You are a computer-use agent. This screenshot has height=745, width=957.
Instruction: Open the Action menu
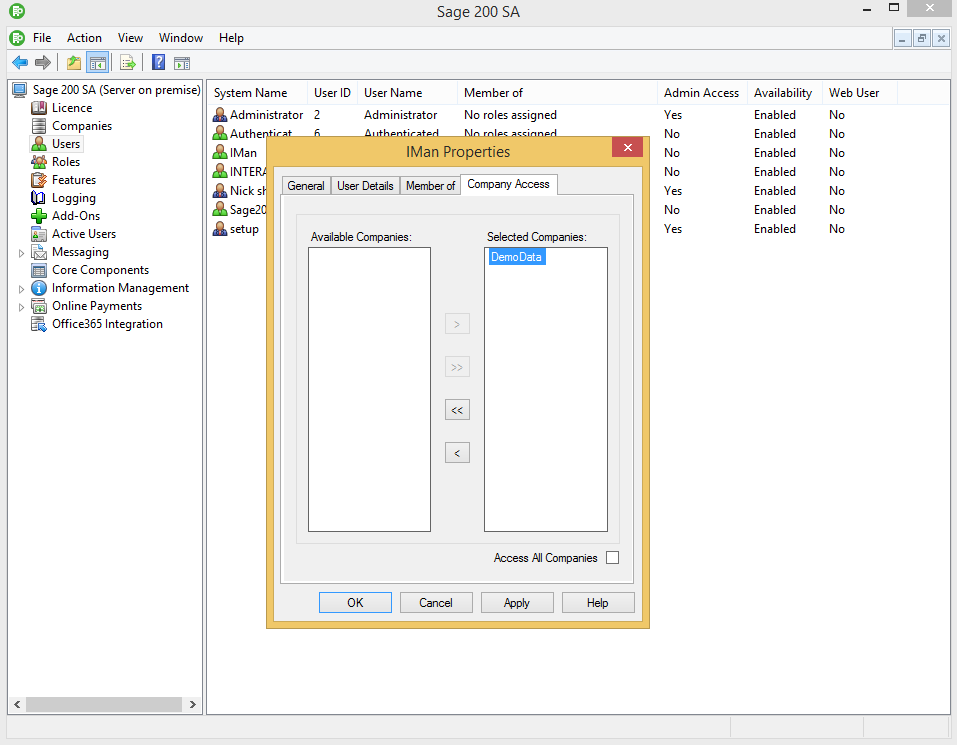tap(84, 38)
